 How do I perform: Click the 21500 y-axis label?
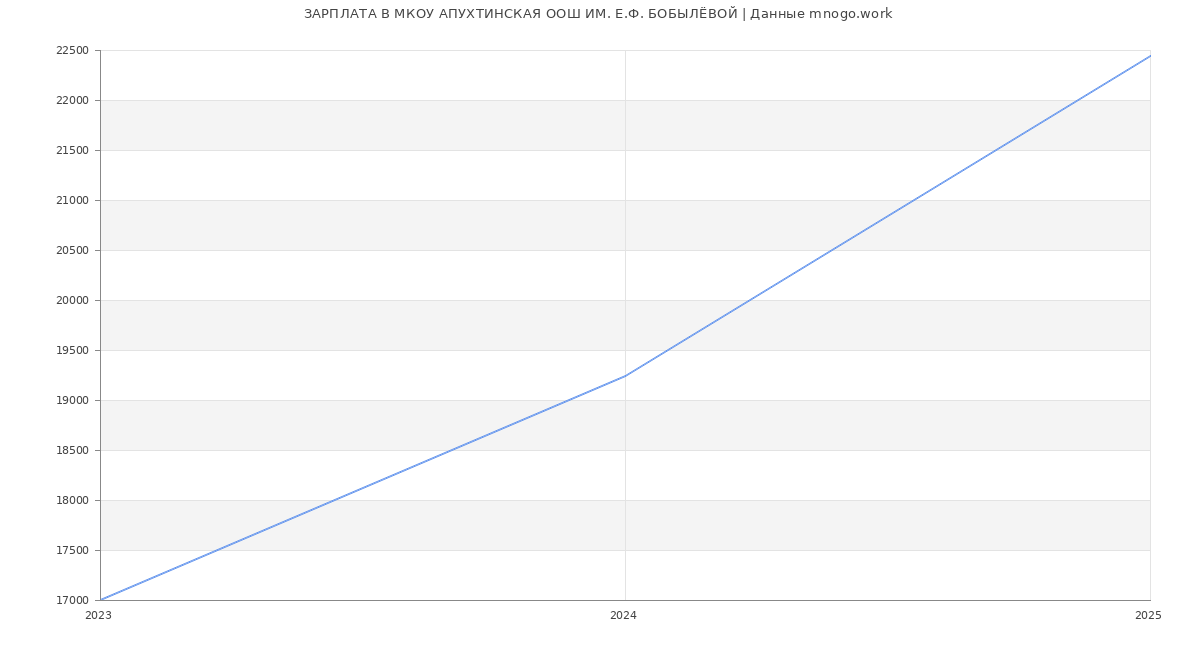point(73,151)
